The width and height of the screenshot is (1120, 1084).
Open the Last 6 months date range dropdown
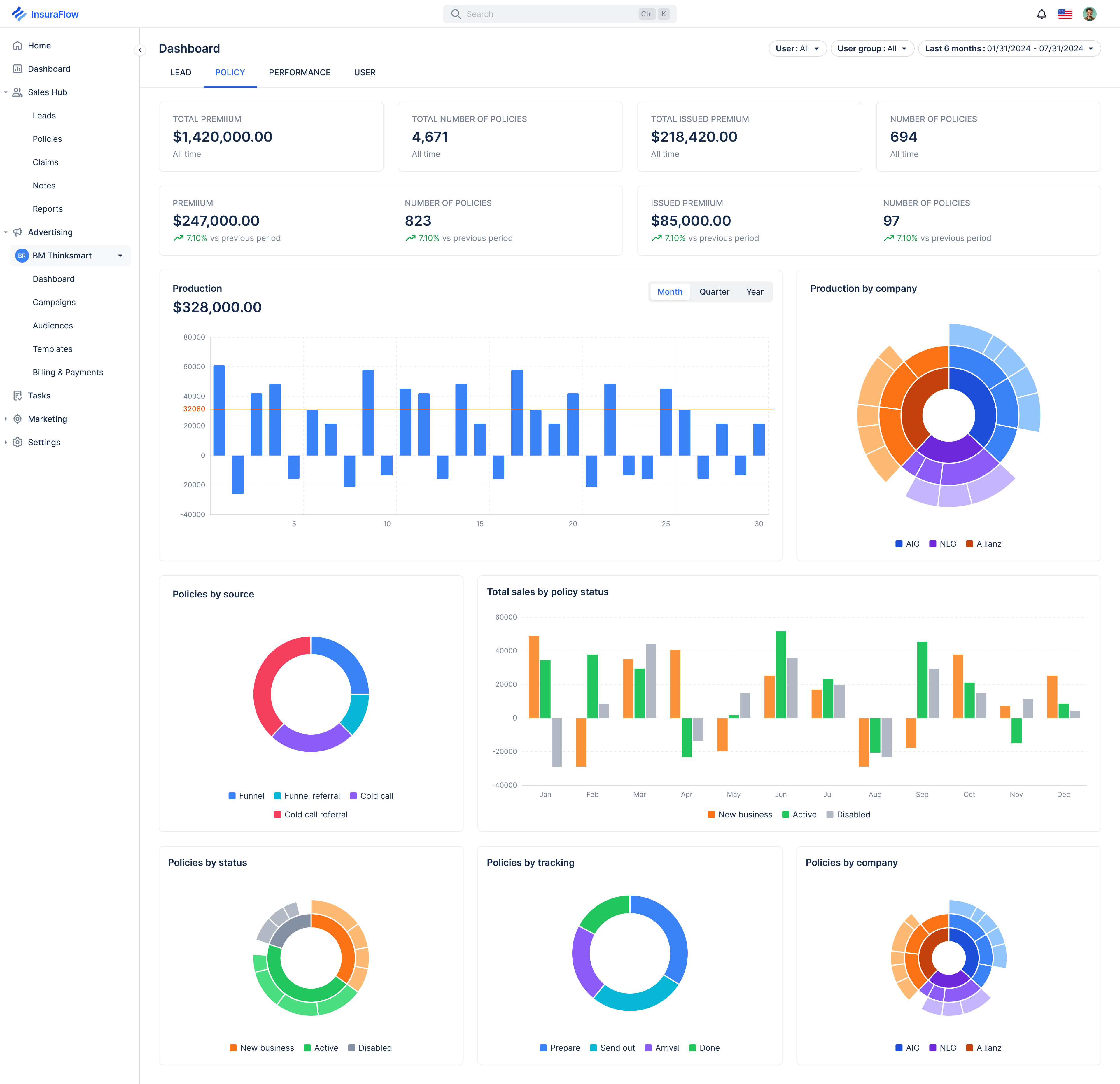coord(1009,49)
